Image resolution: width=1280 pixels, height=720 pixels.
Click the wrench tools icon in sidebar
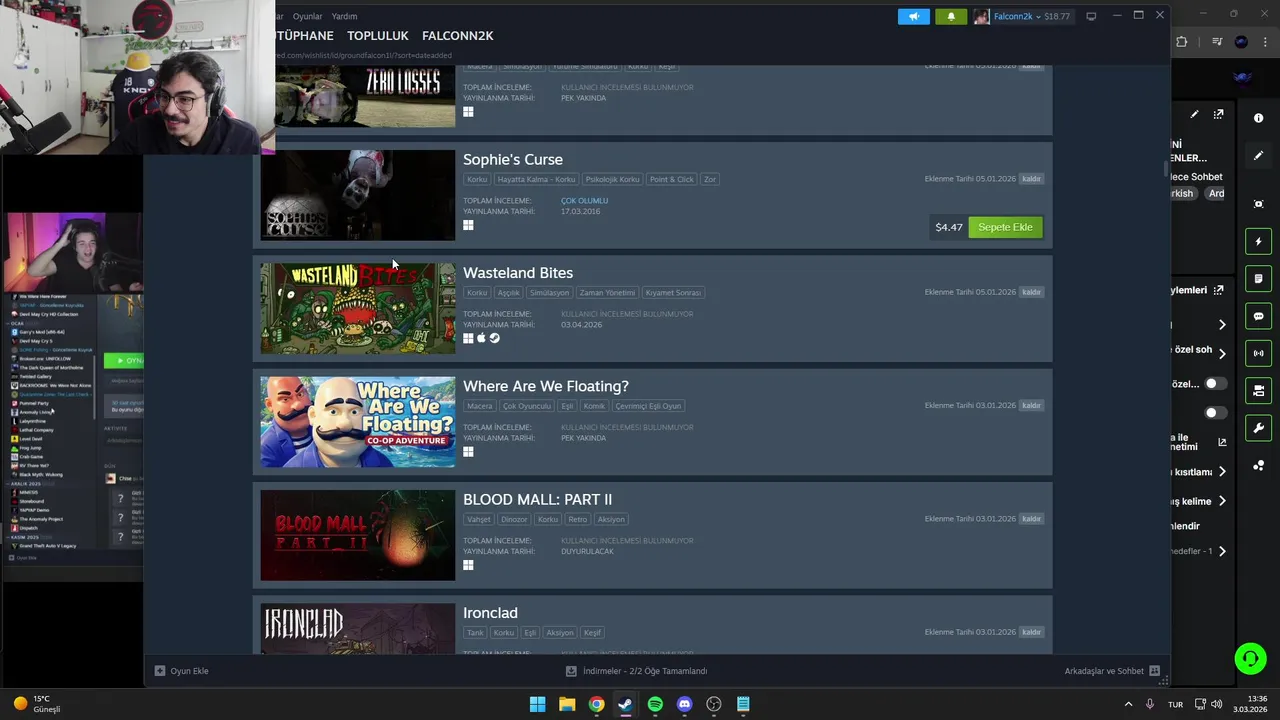1258,428
